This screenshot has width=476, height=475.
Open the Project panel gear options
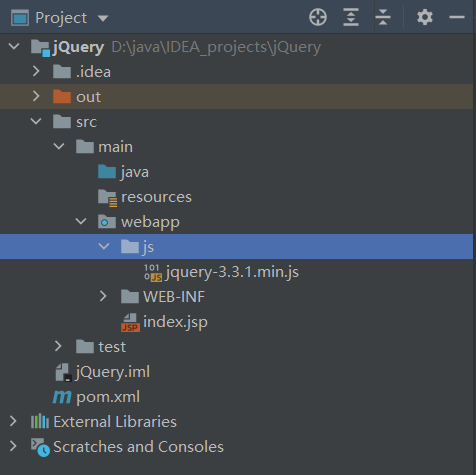click(x=425, y=17)
